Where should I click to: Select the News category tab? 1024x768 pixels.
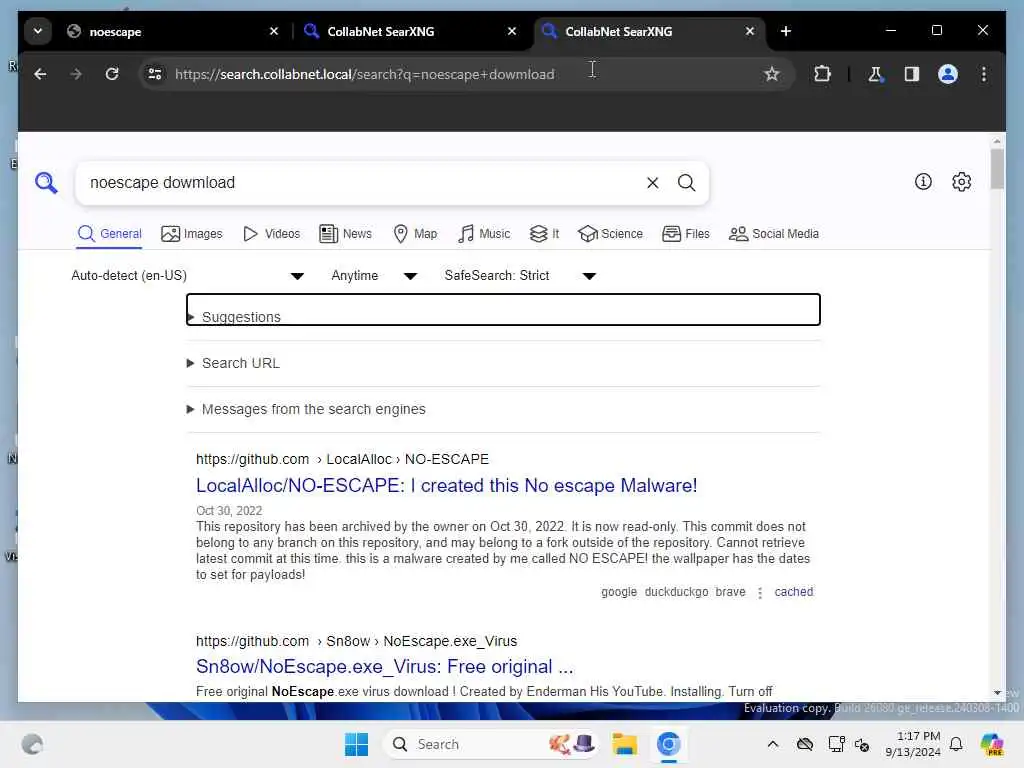click(345, 234)
